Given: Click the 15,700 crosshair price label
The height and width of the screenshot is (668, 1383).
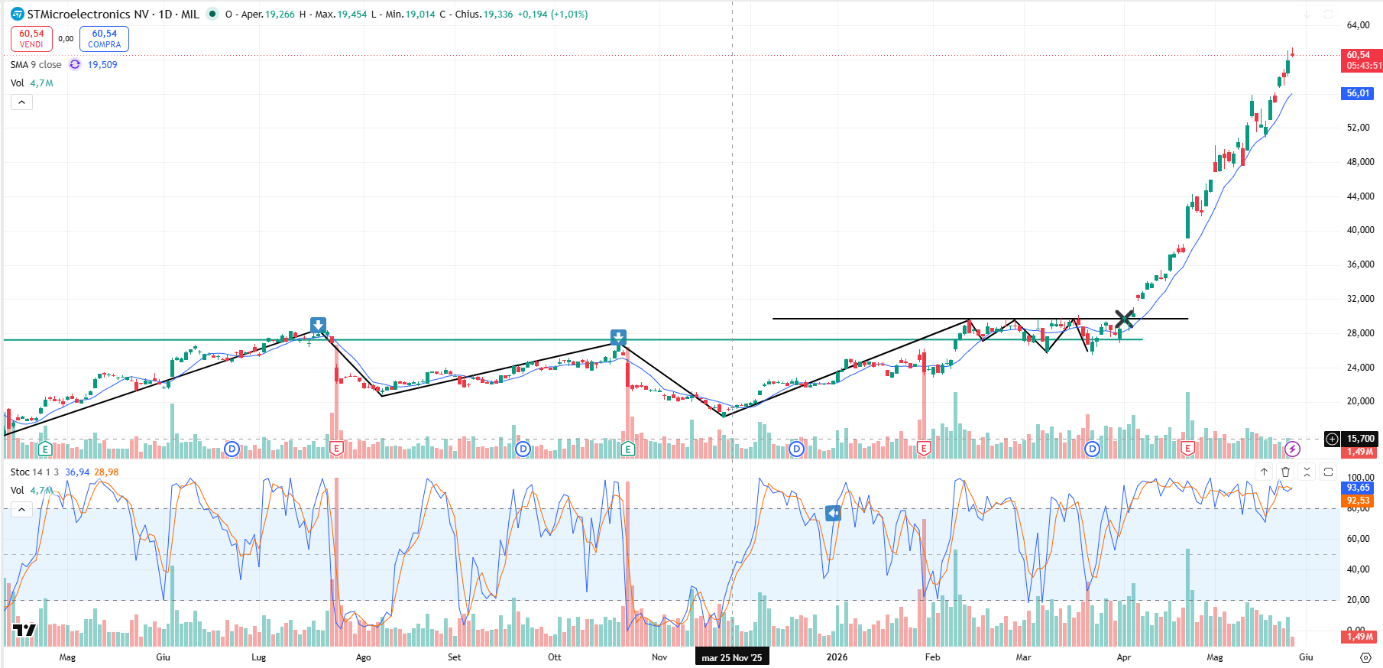Looking at the screenshot, I should [x=1359, y=439].
